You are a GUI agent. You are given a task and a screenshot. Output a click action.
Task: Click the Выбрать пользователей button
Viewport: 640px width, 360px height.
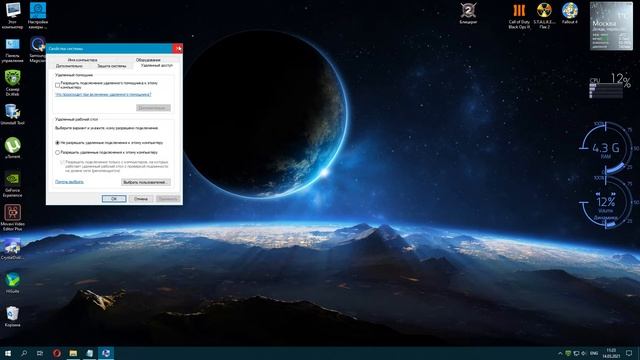(x=146, y=182)
